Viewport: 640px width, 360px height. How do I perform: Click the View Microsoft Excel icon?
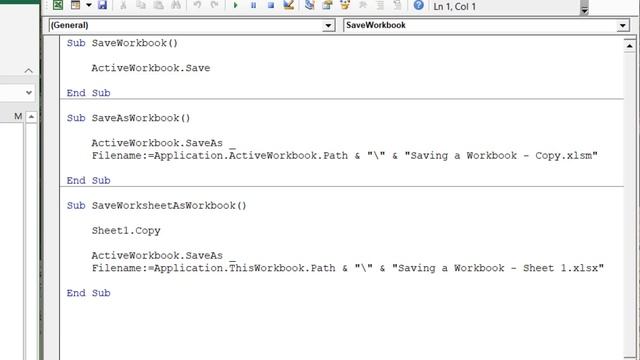58,5
